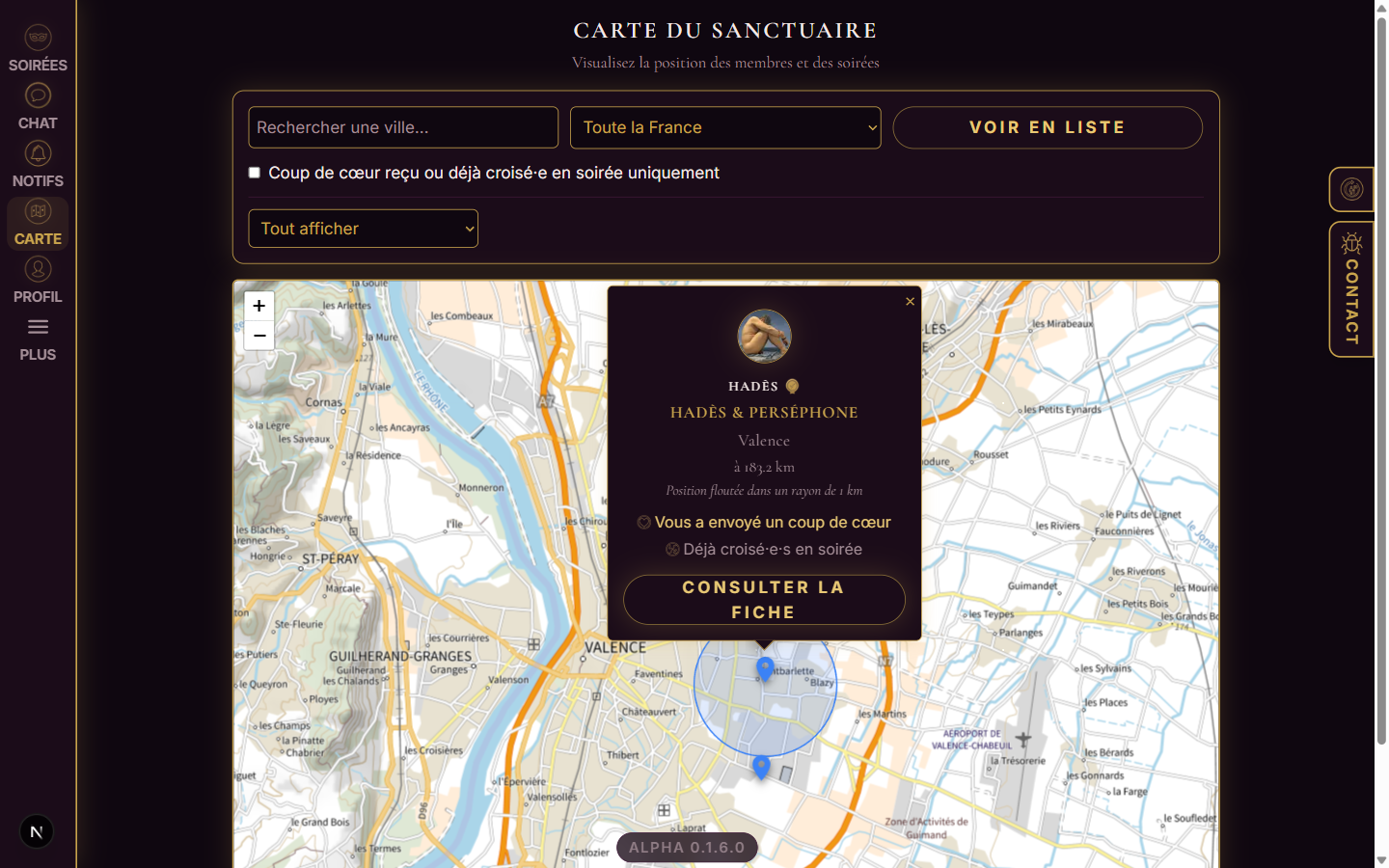
Task: Click the GUILHERAND-GRANGES map label
Action: tap(400, 657)
